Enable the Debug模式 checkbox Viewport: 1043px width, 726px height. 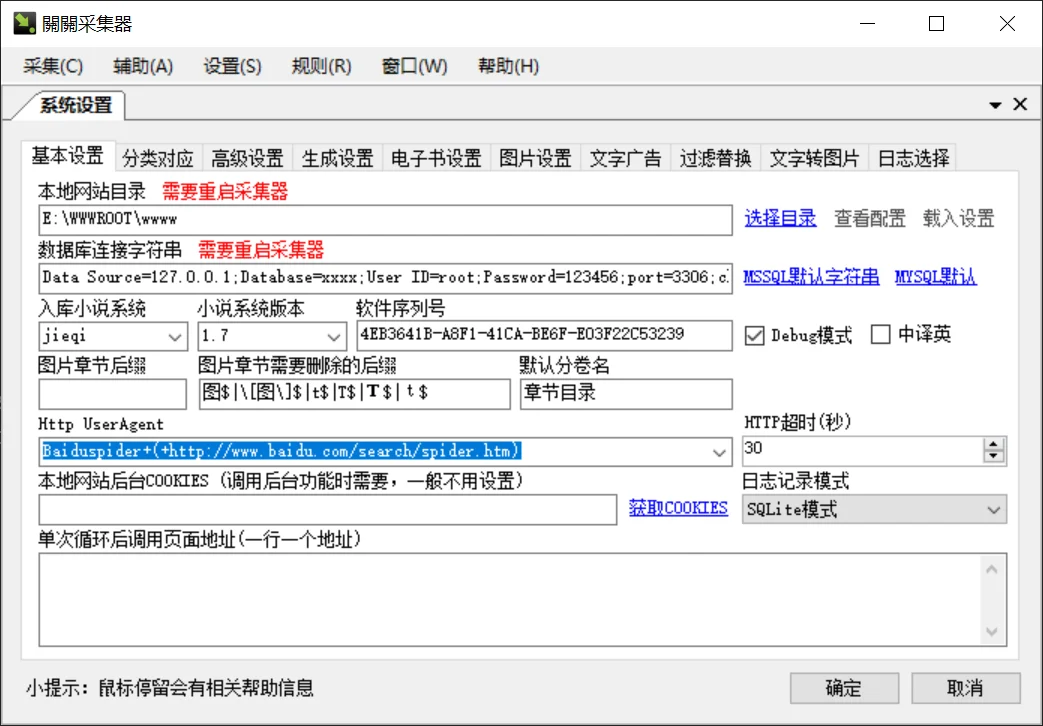click(755, 335)
